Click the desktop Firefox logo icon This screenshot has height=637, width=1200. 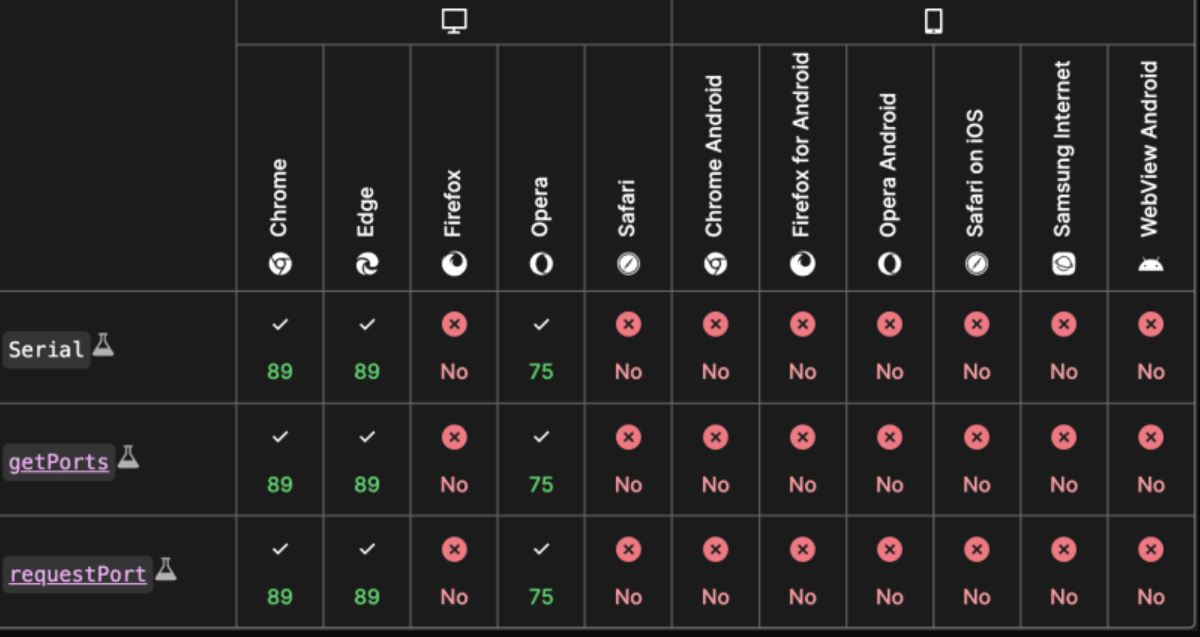point(454,264)
